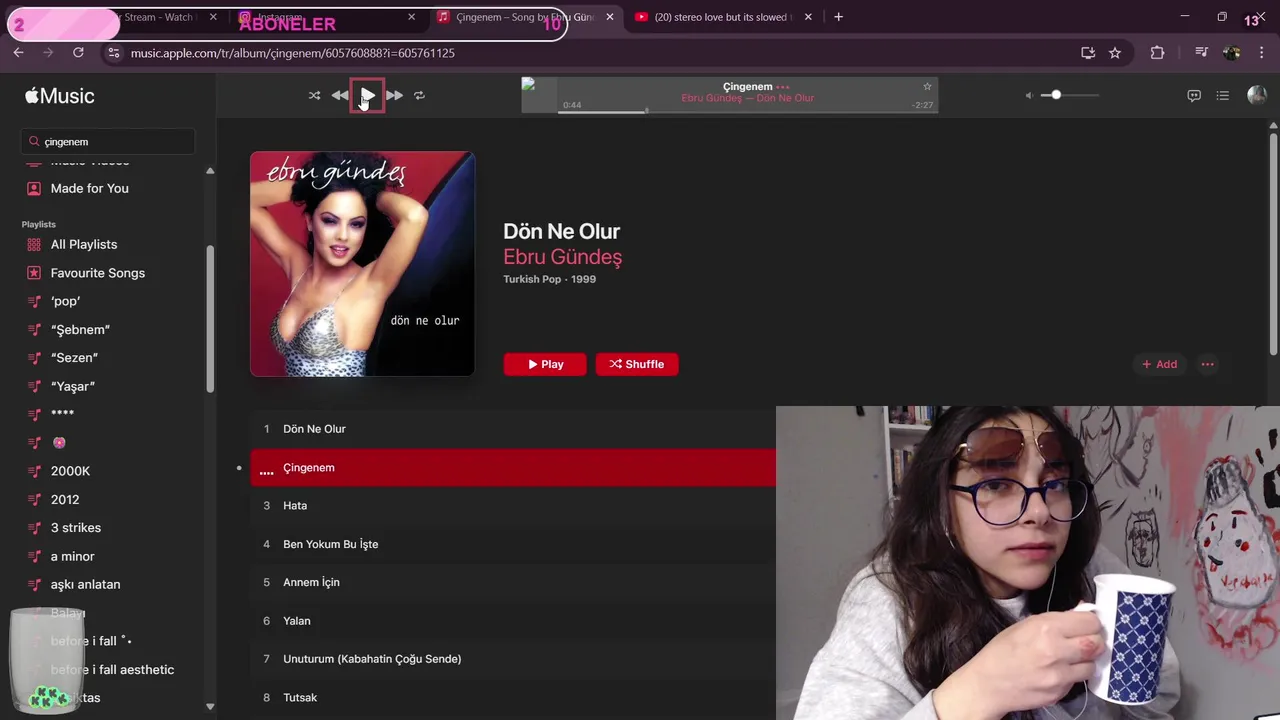Click the Turkish Pop genre link

click(x=532, y=279)
